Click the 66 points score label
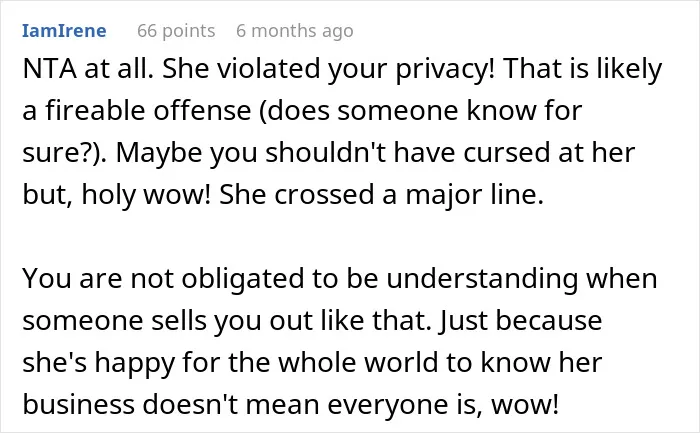This screenshot has height=433, width=700. click(x=176, y=31)
